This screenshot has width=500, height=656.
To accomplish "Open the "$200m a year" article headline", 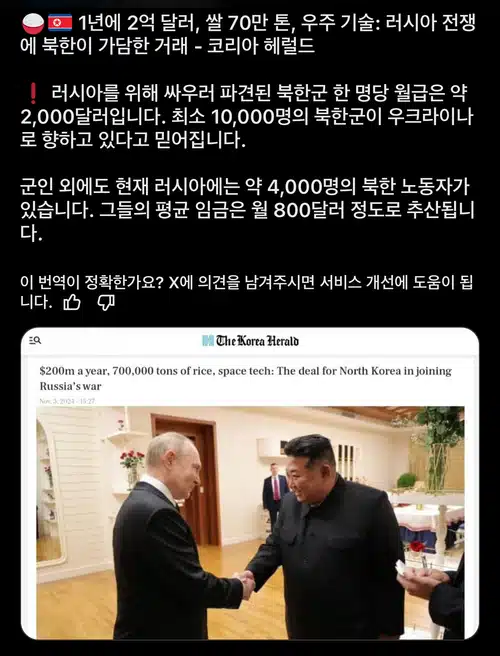I will click(246, 378).
